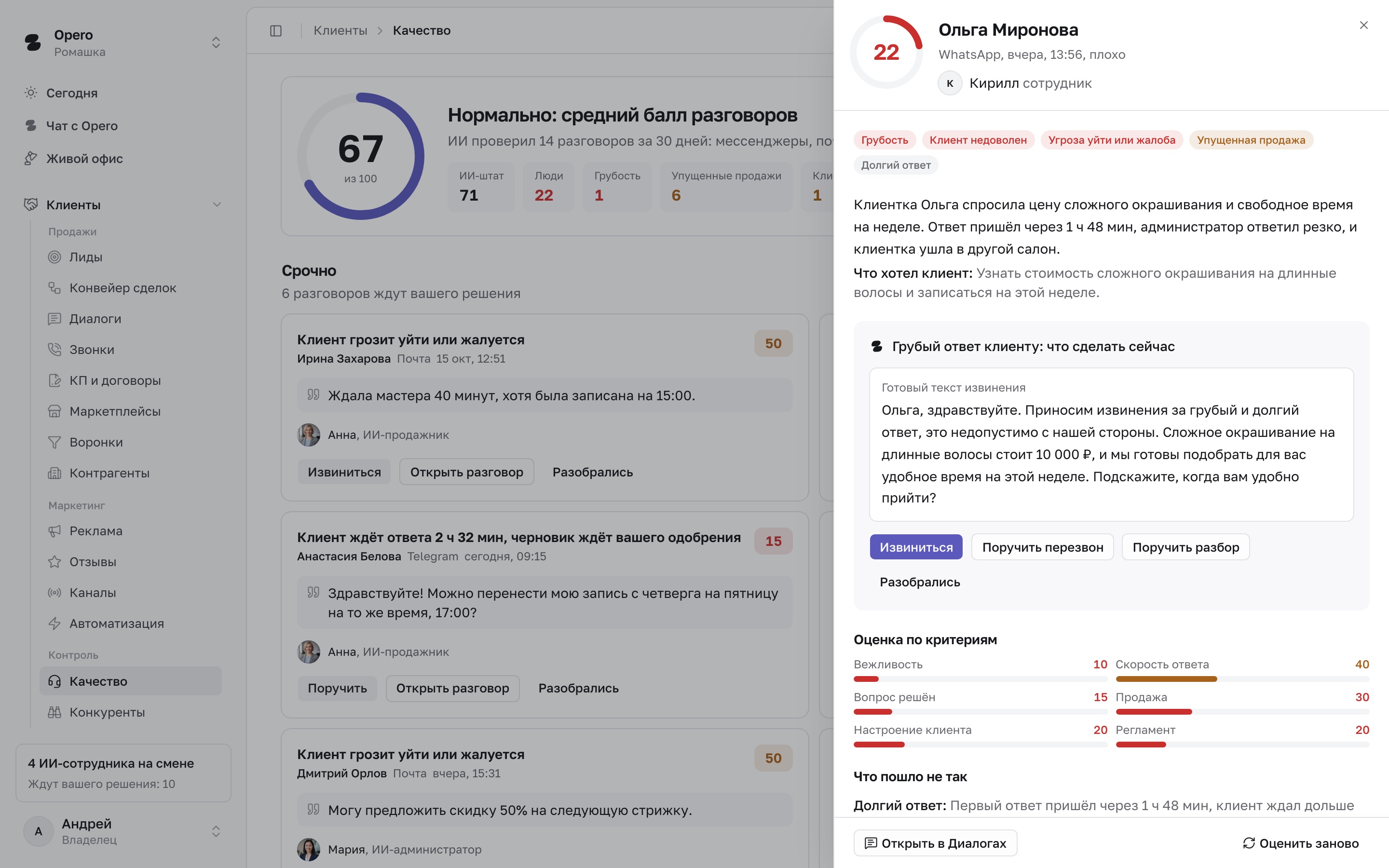Click Открыть разговор in Ирина Захарова card

[466, 471]
